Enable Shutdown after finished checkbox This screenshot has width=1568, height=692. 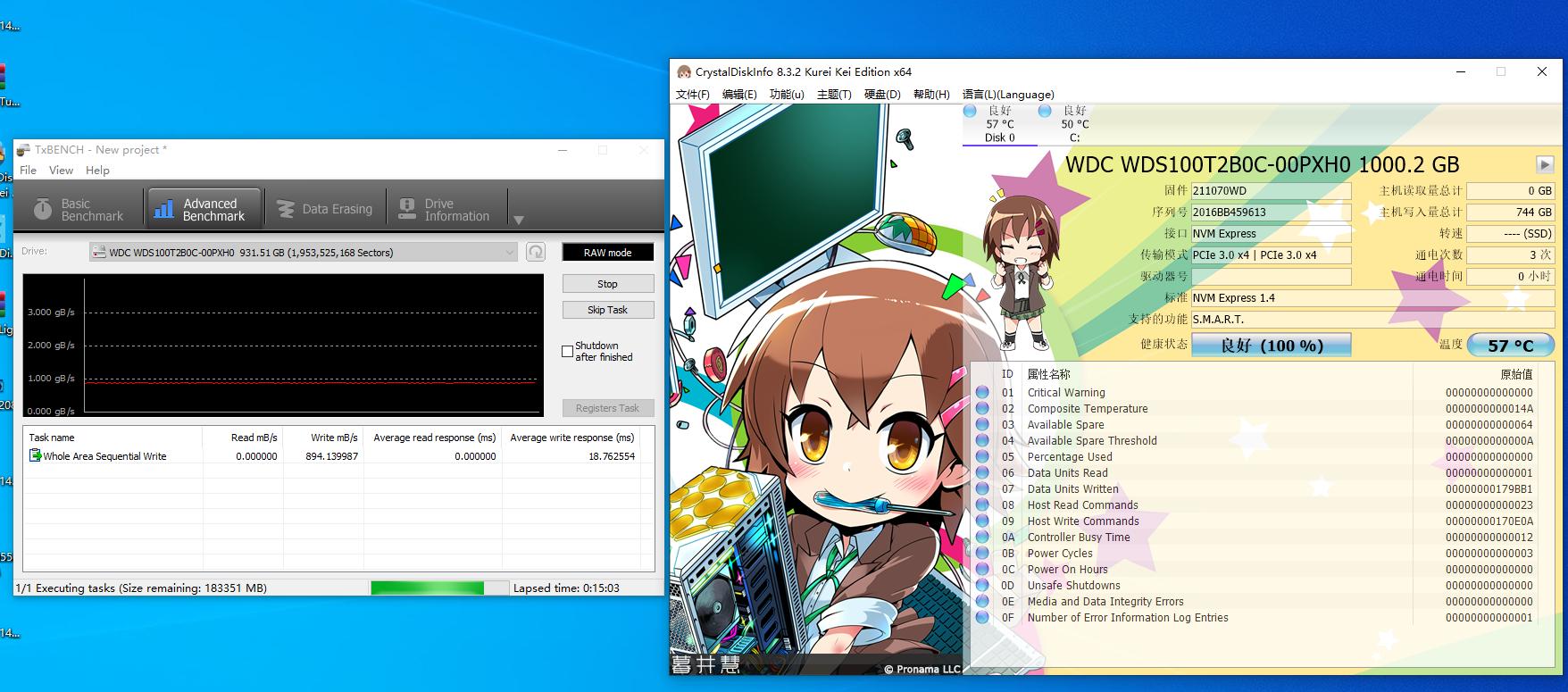(x=567, y=351)
